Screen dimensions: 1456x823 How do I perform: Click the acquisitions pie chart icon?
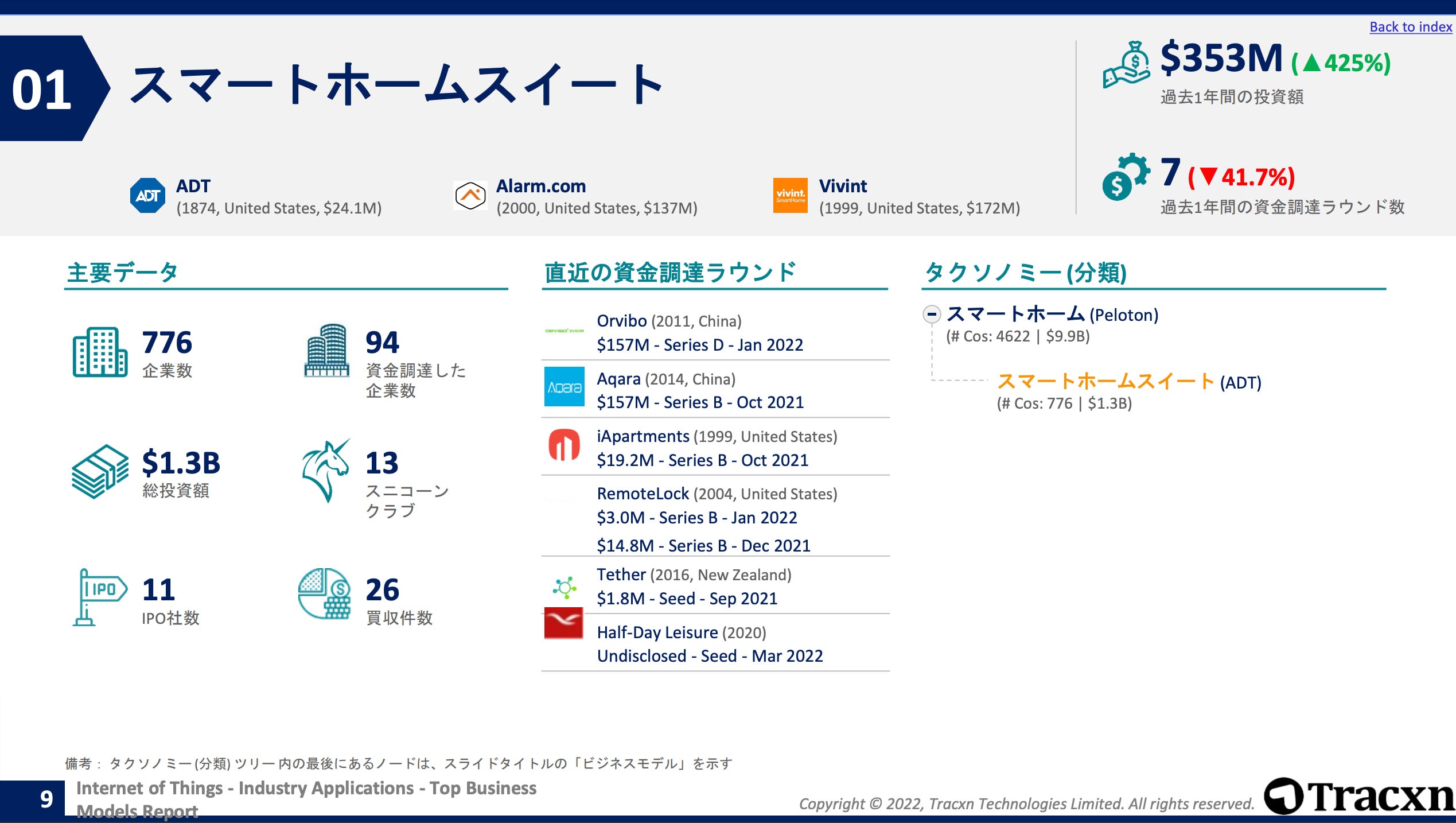pos(324,593)
